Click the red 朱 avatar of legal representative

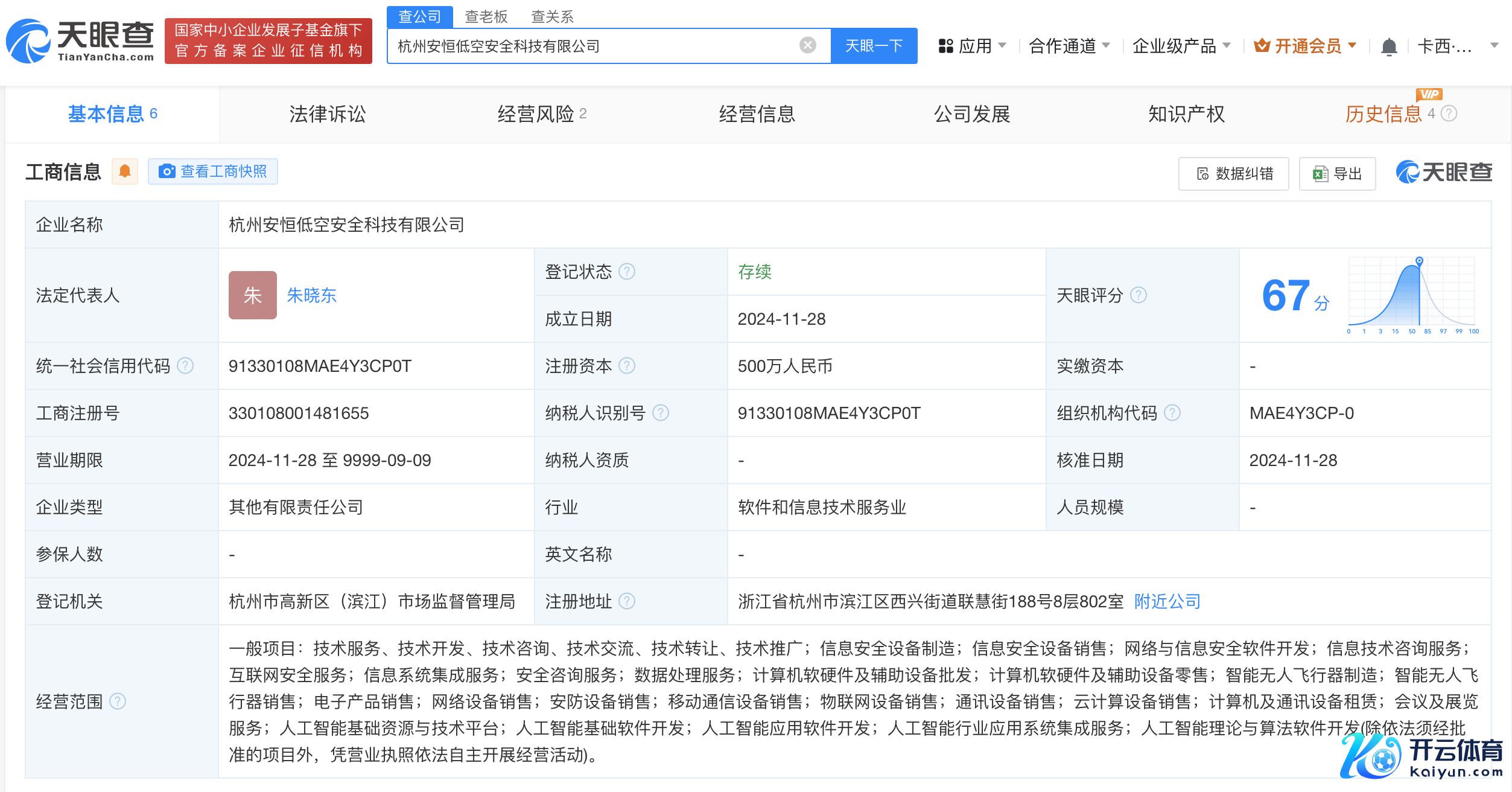tap(252, 295)
